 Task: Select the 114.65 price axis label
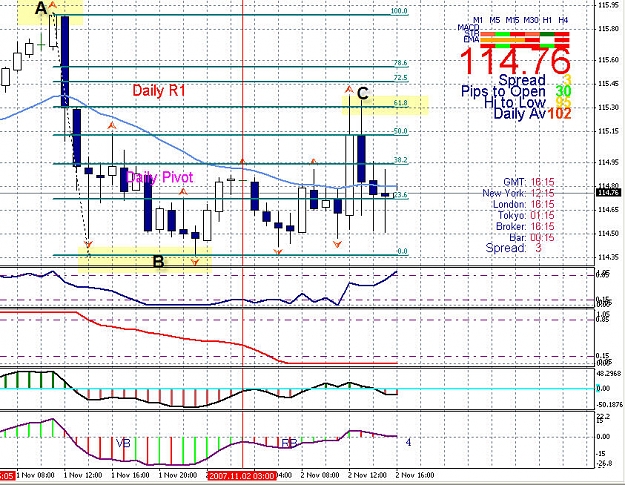pyautogui.click(x=609, y=210)
